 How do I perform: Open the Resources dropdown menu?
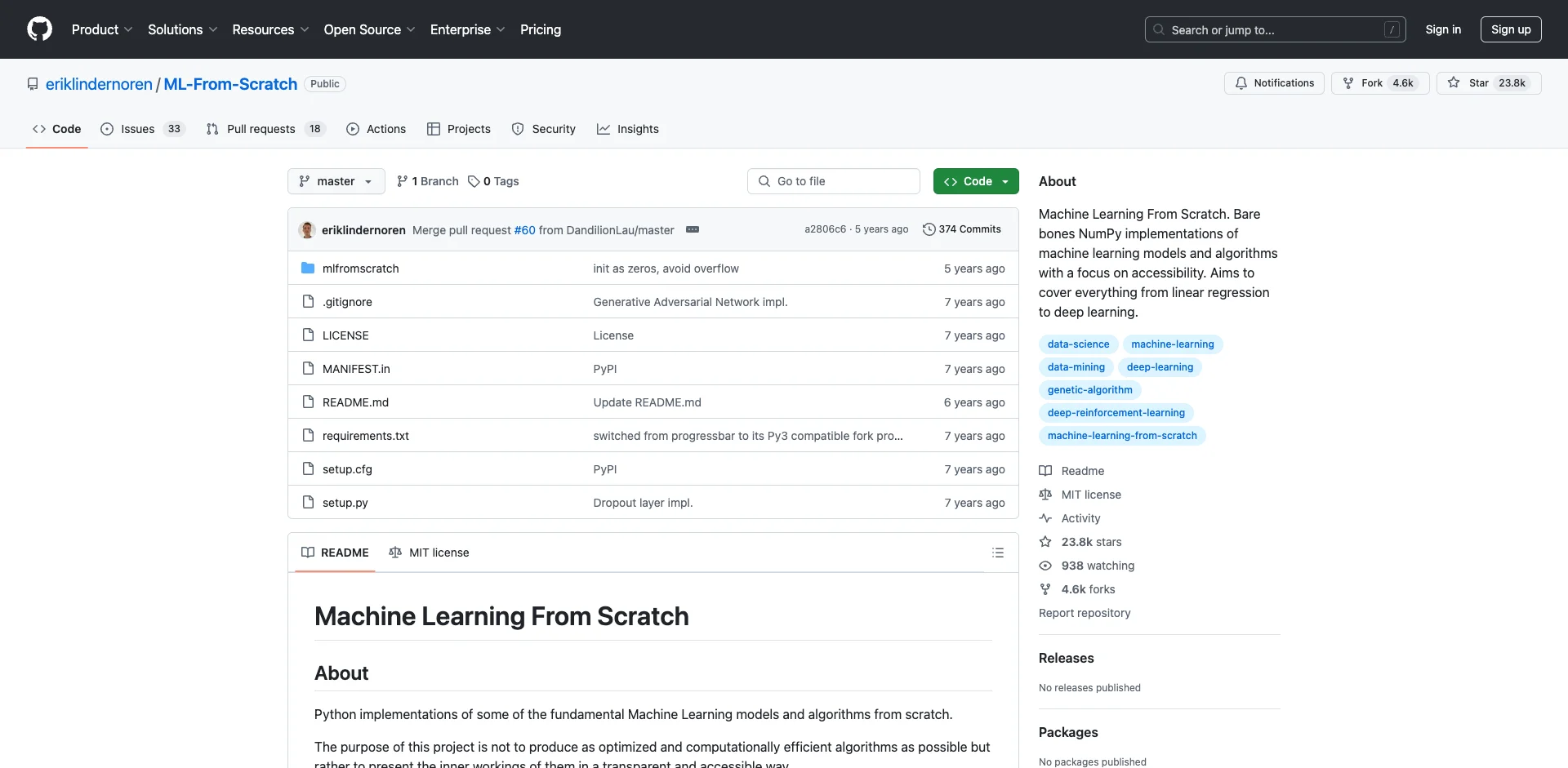(270, 29)
